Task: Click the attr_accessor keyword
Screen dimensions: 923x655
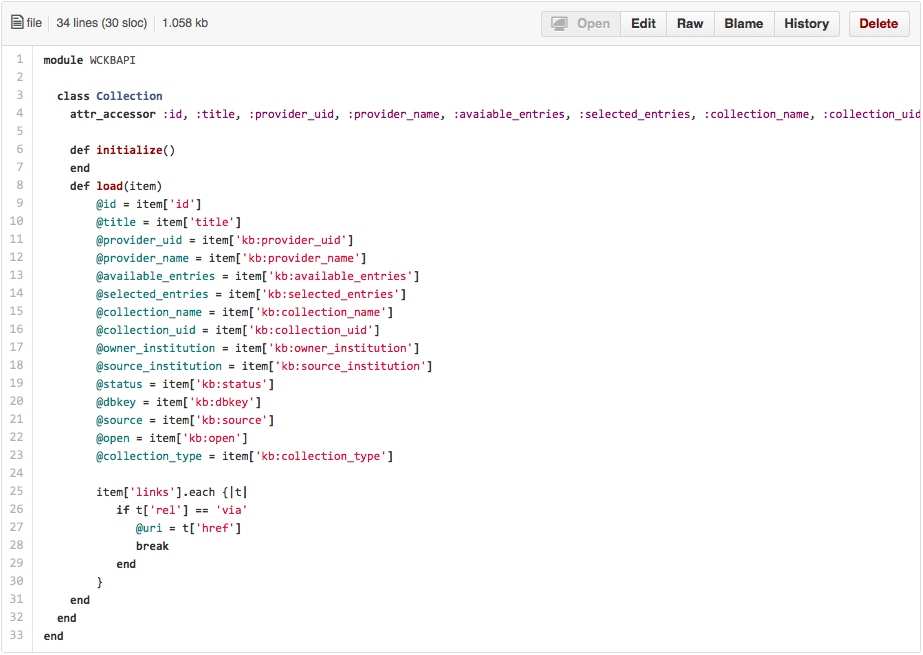Action: tap(112, 114)
